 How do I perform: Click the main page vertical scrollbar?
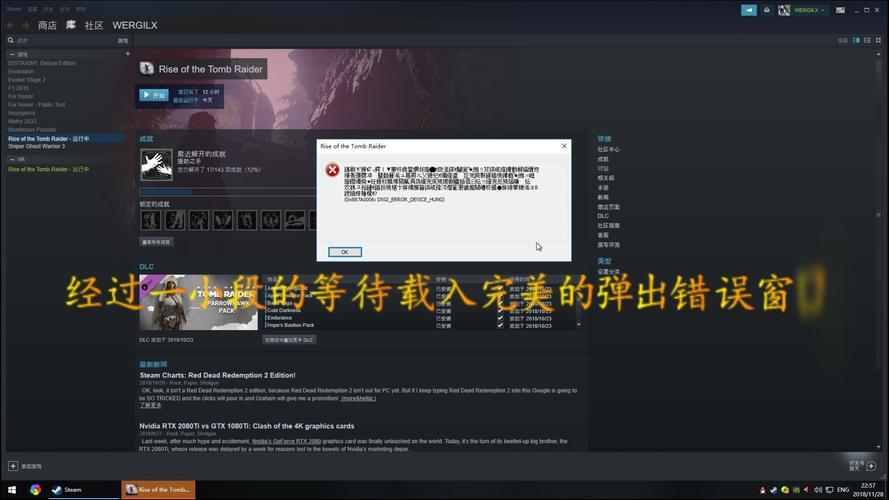point(878,215)
